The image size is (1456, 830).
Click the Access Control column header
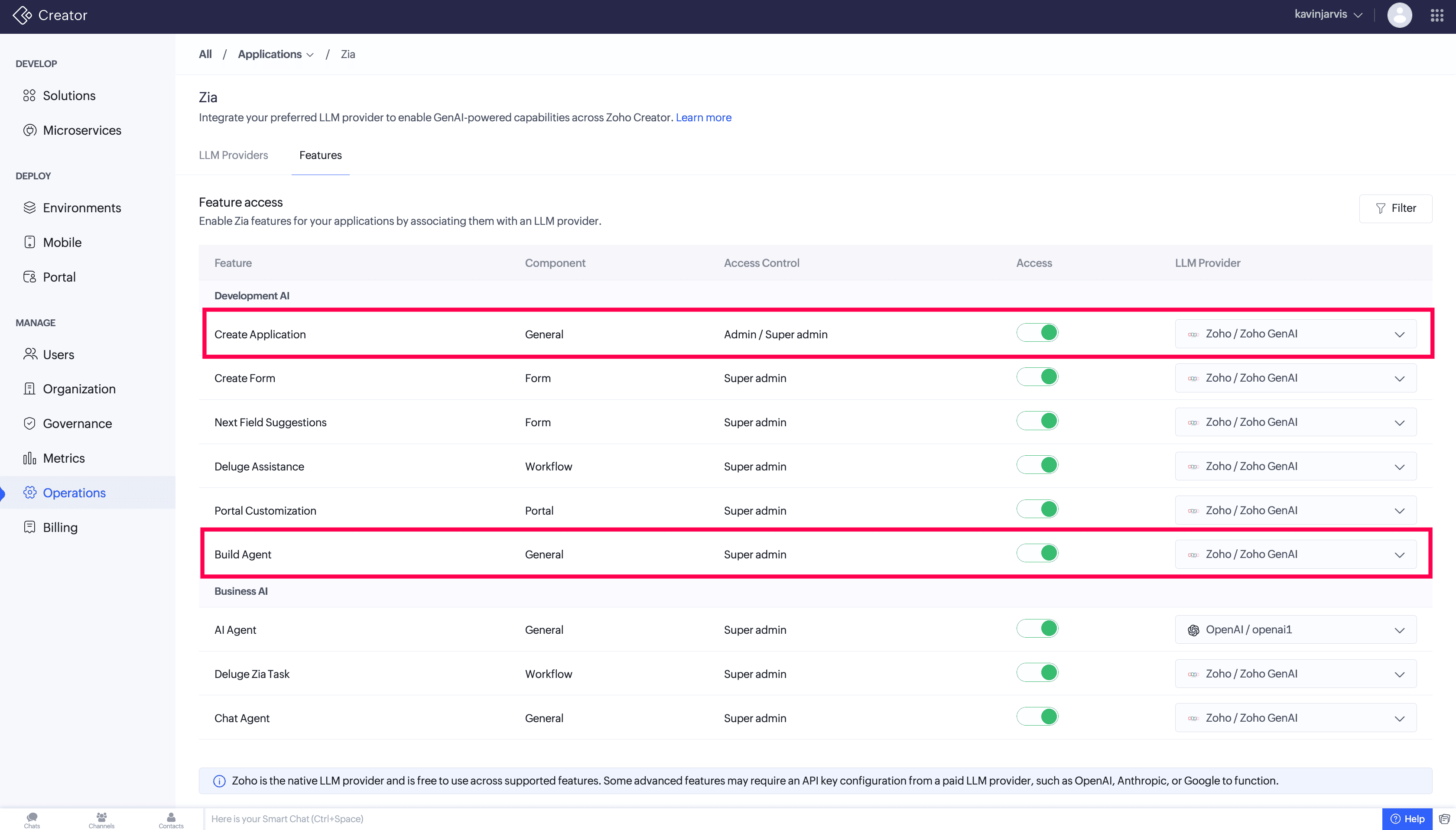[x=762, y=263]
